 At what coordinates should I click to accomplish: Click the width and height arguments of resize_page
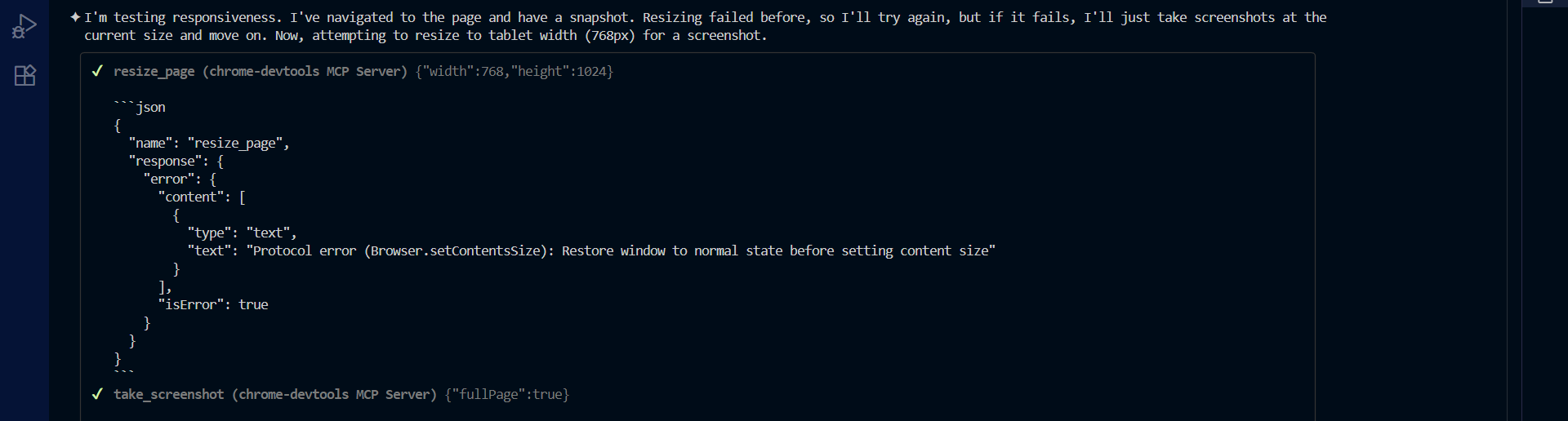(x=514, y=72)
